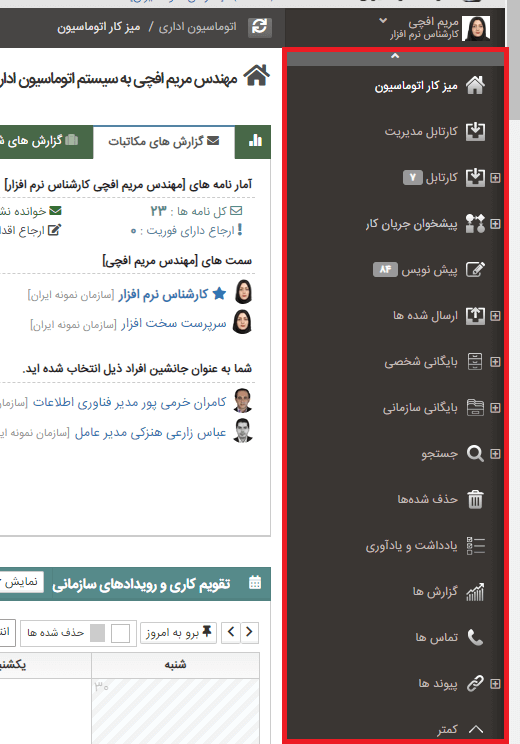Collapse the sidebar with the top up arrow

point(395,56)
